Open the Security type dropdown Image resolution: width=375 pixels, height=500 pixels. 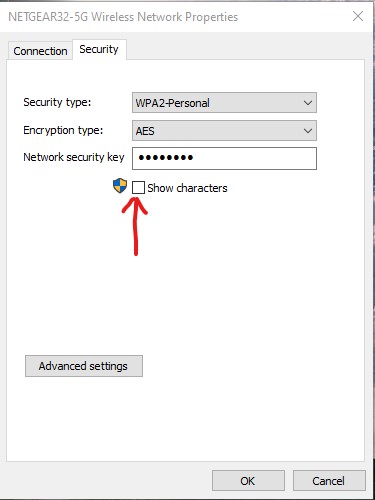point(224,103)
